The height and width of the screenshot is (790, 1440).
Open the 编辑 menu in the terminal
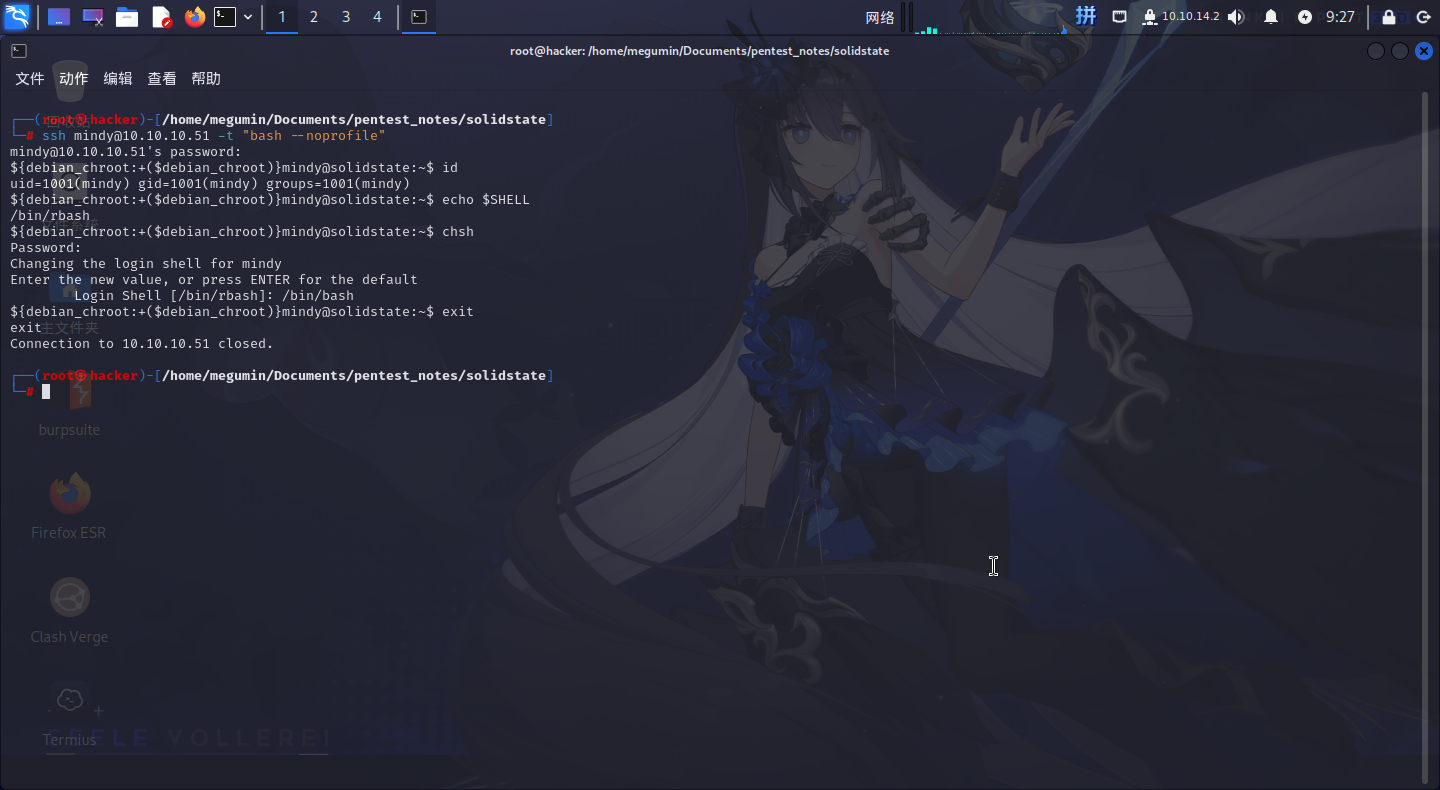pos(118,79)
